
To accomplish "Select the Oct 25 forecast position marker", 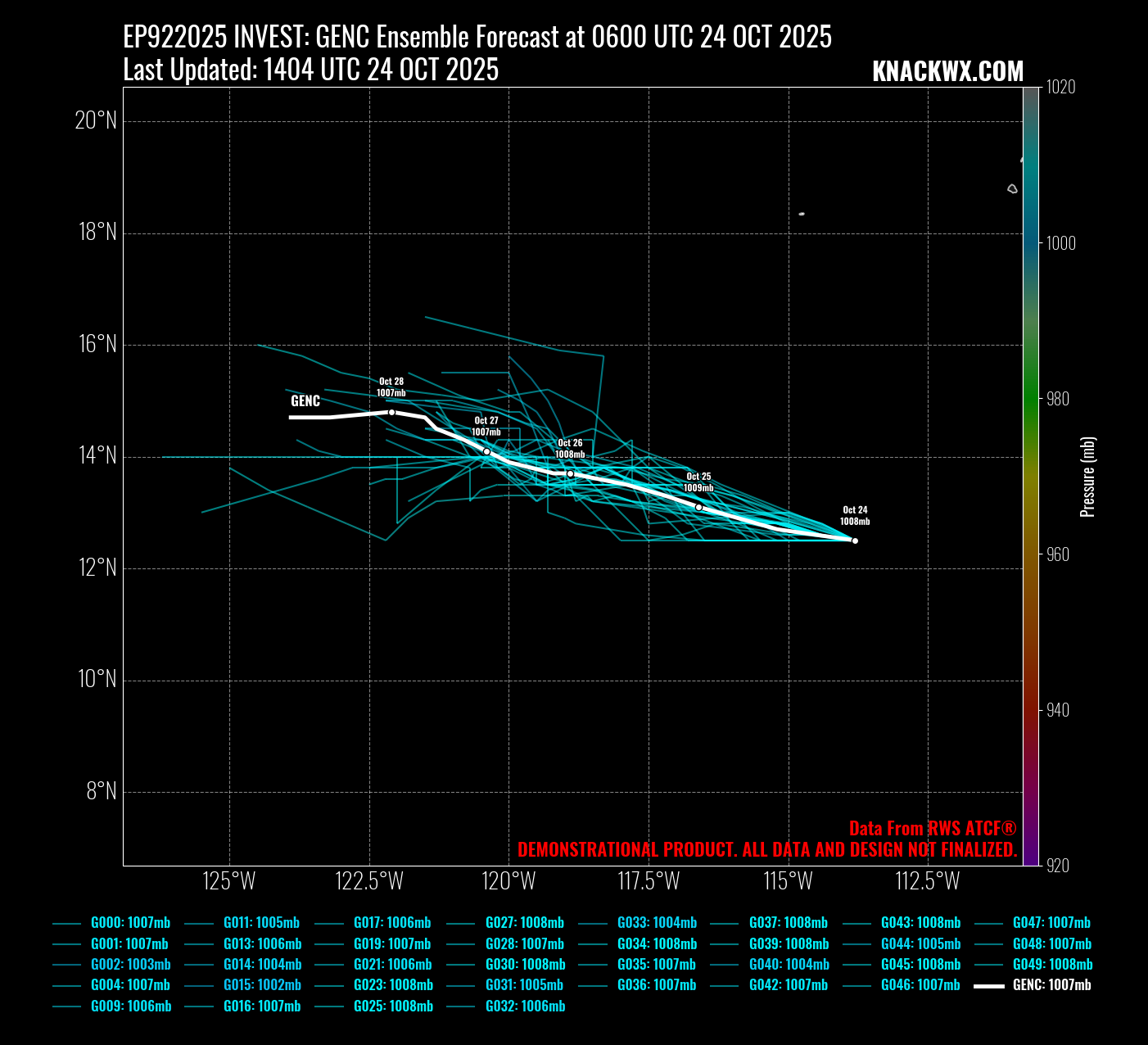I will (x=698, y=507).
